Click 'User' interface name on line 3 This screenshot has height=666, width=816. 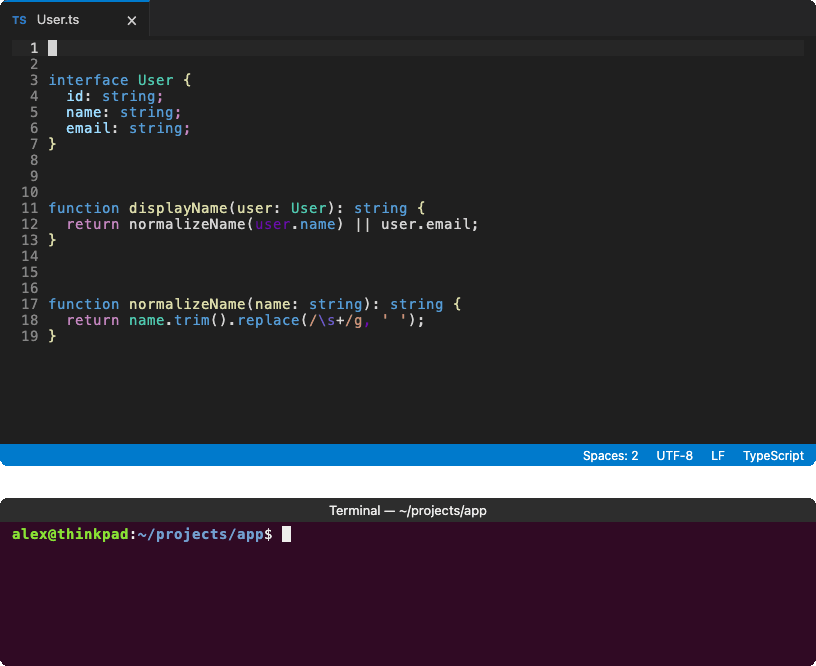(155, 80)
